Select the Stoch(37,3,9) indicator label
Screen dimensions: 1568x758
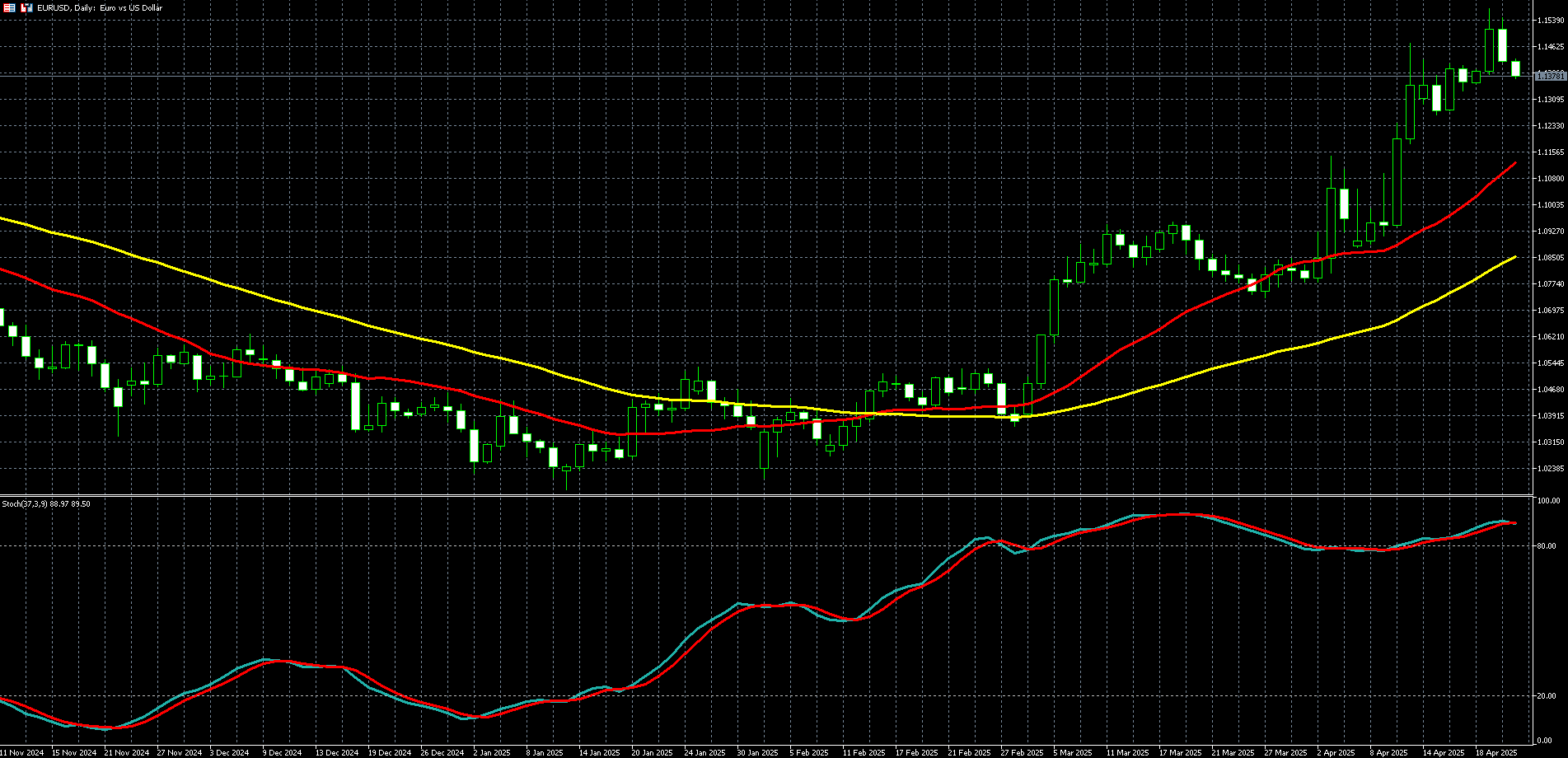click(x=46, y=503)
